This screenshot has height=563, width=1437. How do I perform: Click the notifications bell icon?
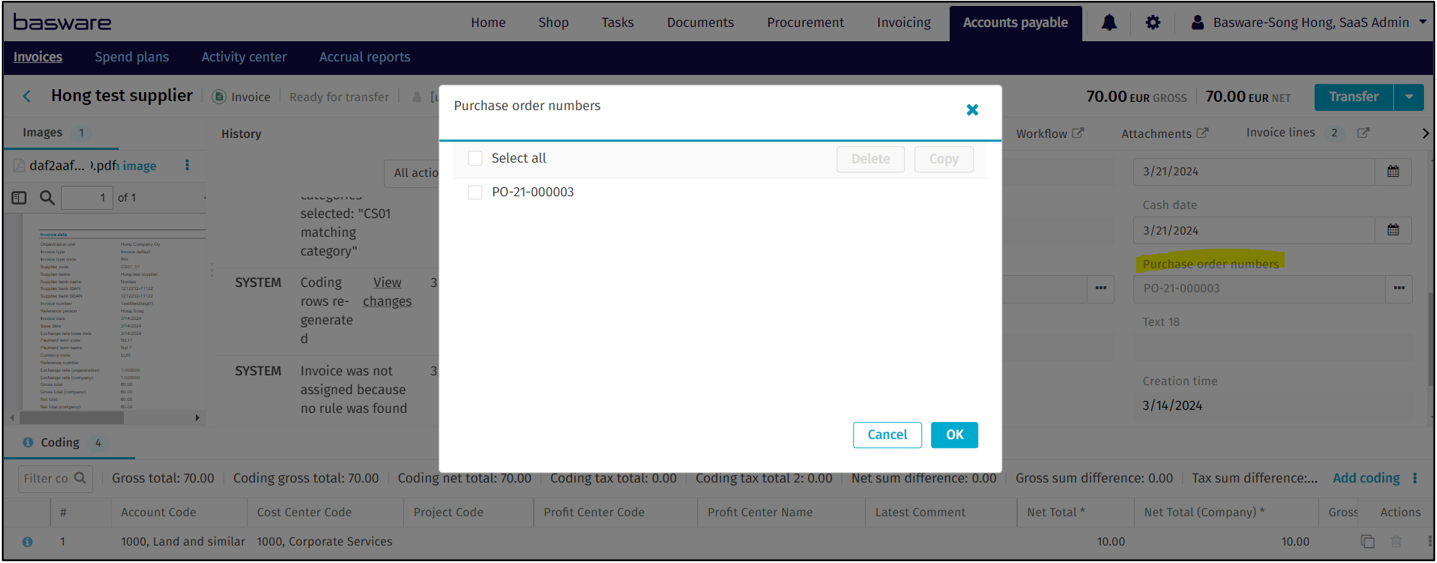pyautogui.click(x=1109, y=22)
